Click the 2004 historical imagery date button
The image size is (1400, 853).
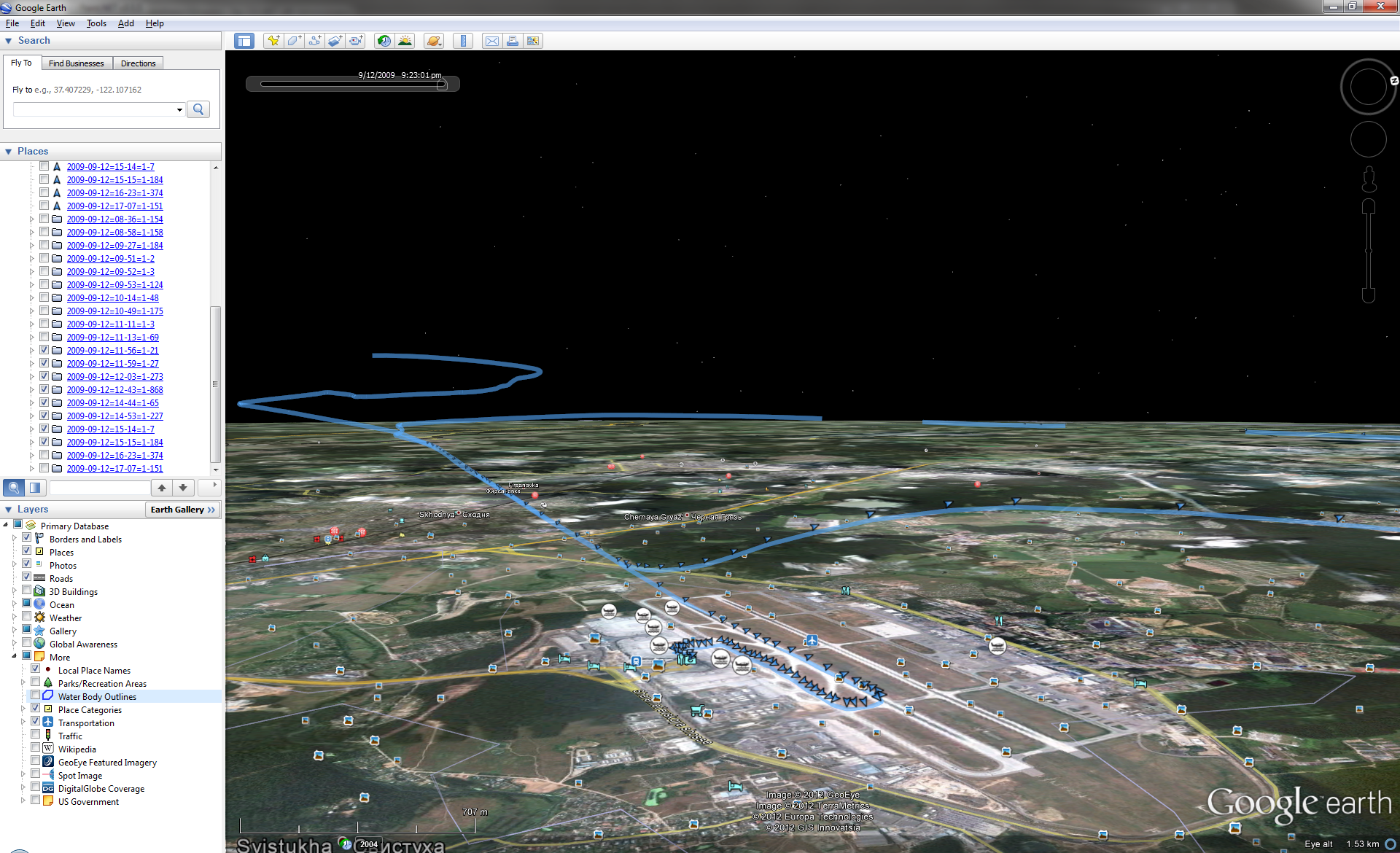pyautogui.click(x=369, y=844)
